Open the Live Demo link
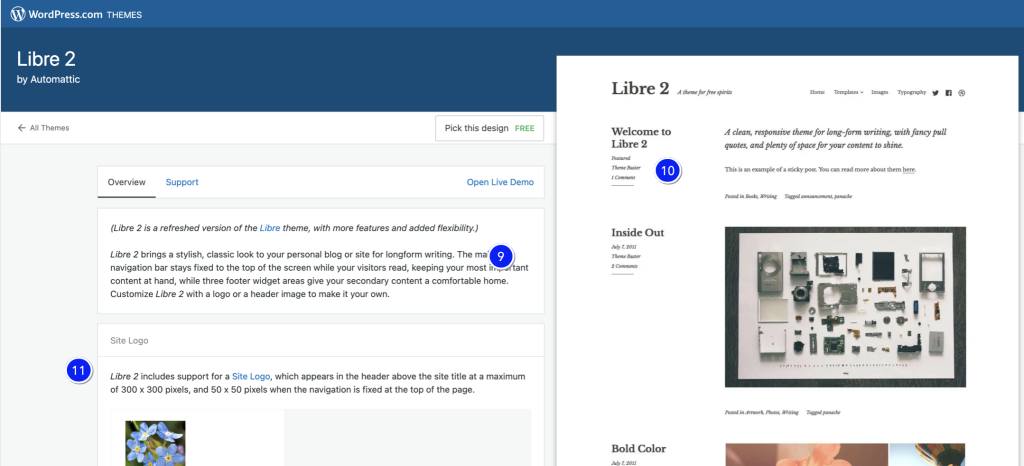 (500, 182)
